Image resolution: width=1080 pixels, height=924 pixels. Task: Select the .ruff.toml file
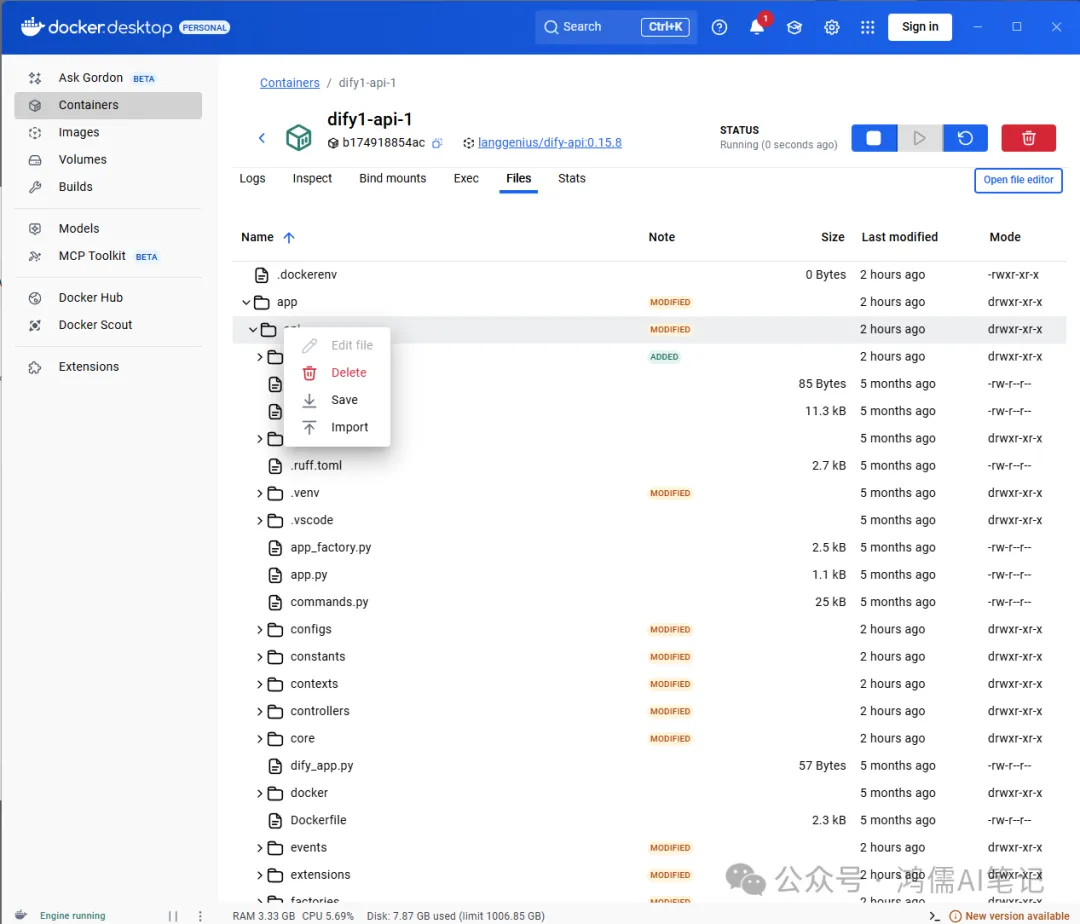[x=316, y=466]
